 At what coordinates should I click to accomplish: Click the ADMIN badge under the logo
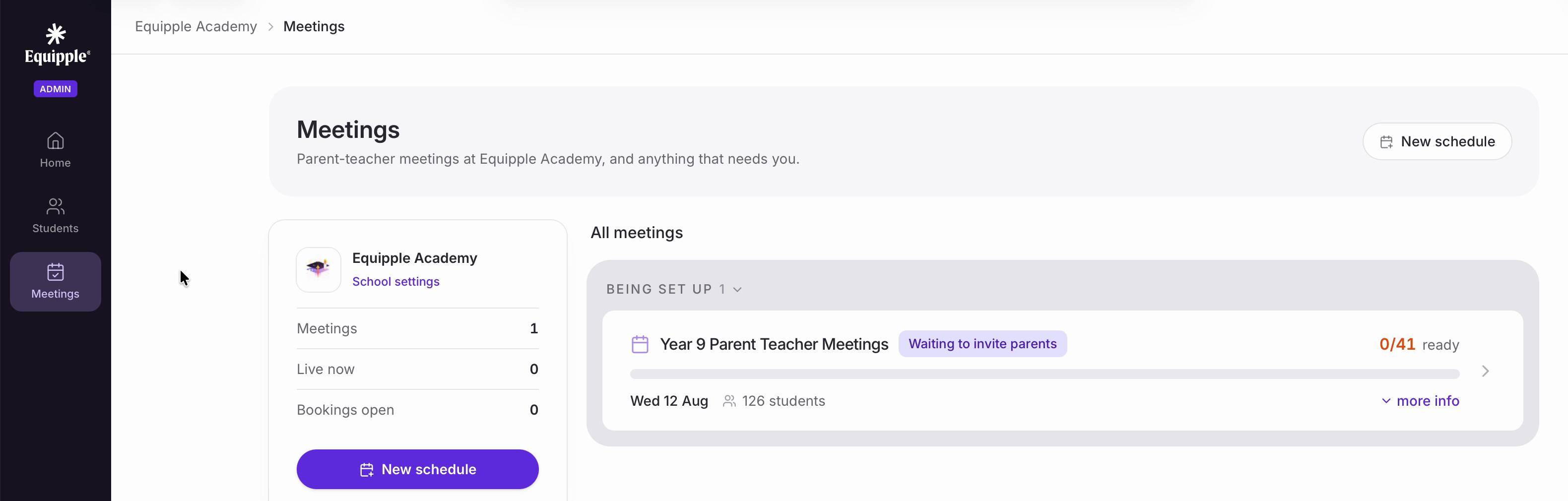tap(56, 89)
